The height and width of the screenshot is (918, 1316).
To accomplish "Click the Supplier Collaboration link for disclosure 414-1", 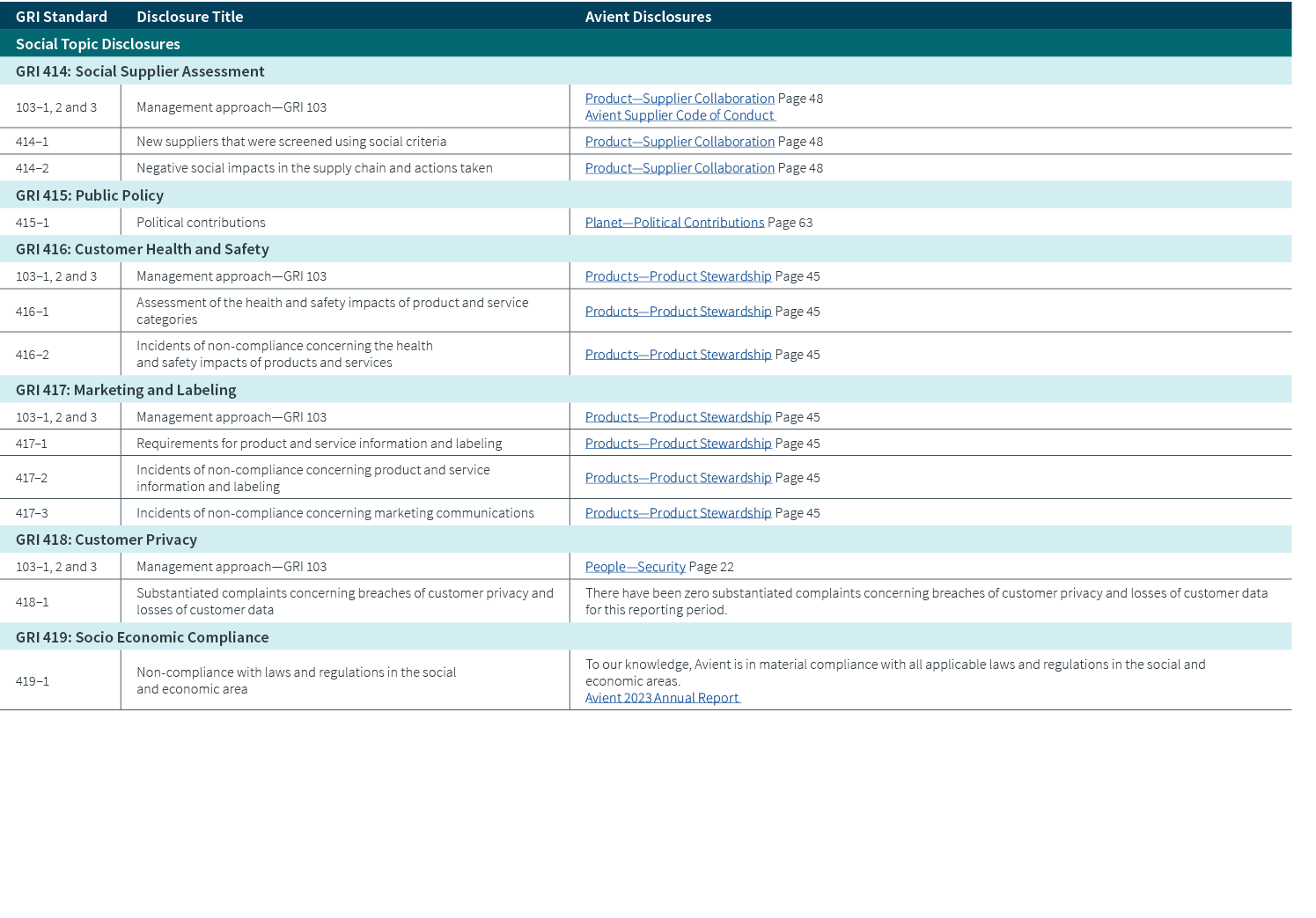I will coord(679,141).
